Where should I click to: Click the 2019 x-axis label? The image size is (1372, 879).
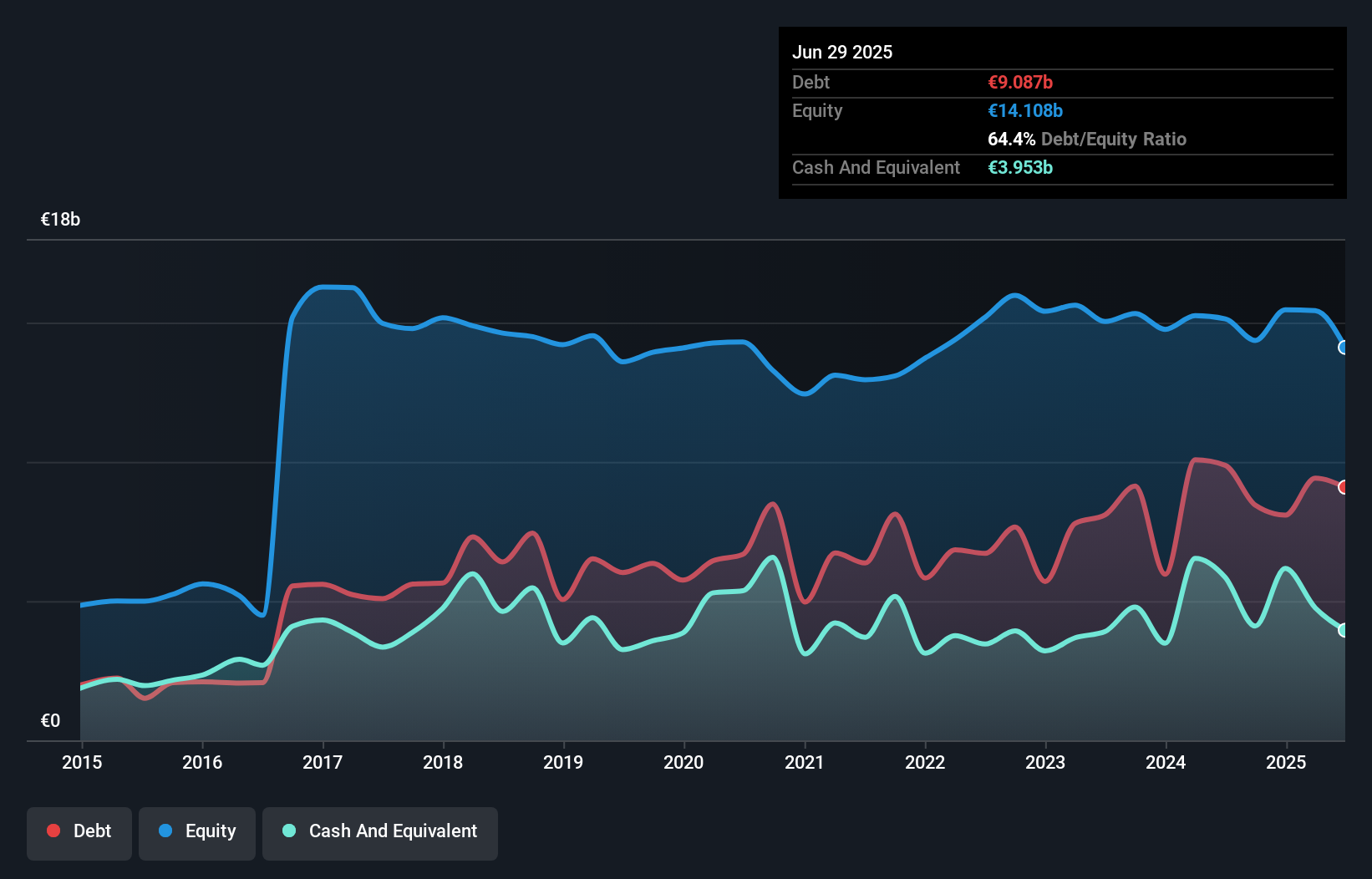coord(563,762)
